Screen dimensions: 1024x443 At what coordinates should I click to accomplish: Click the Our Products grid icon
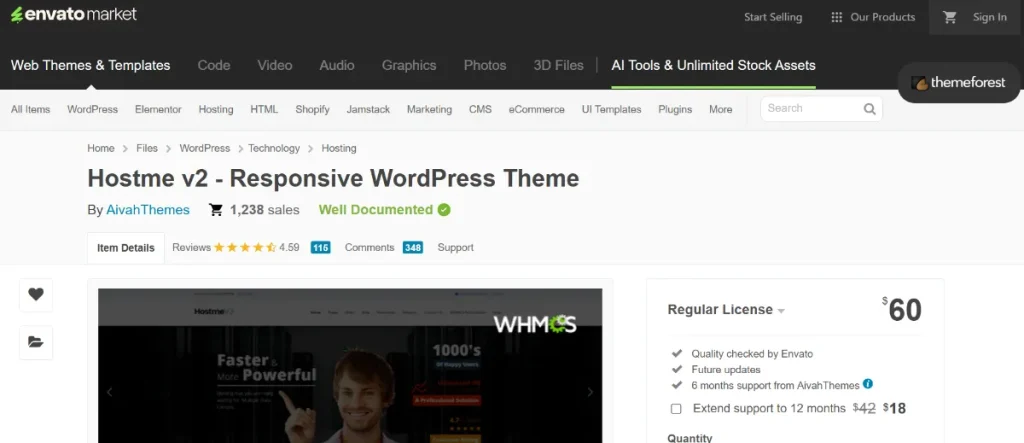(836, 18)
